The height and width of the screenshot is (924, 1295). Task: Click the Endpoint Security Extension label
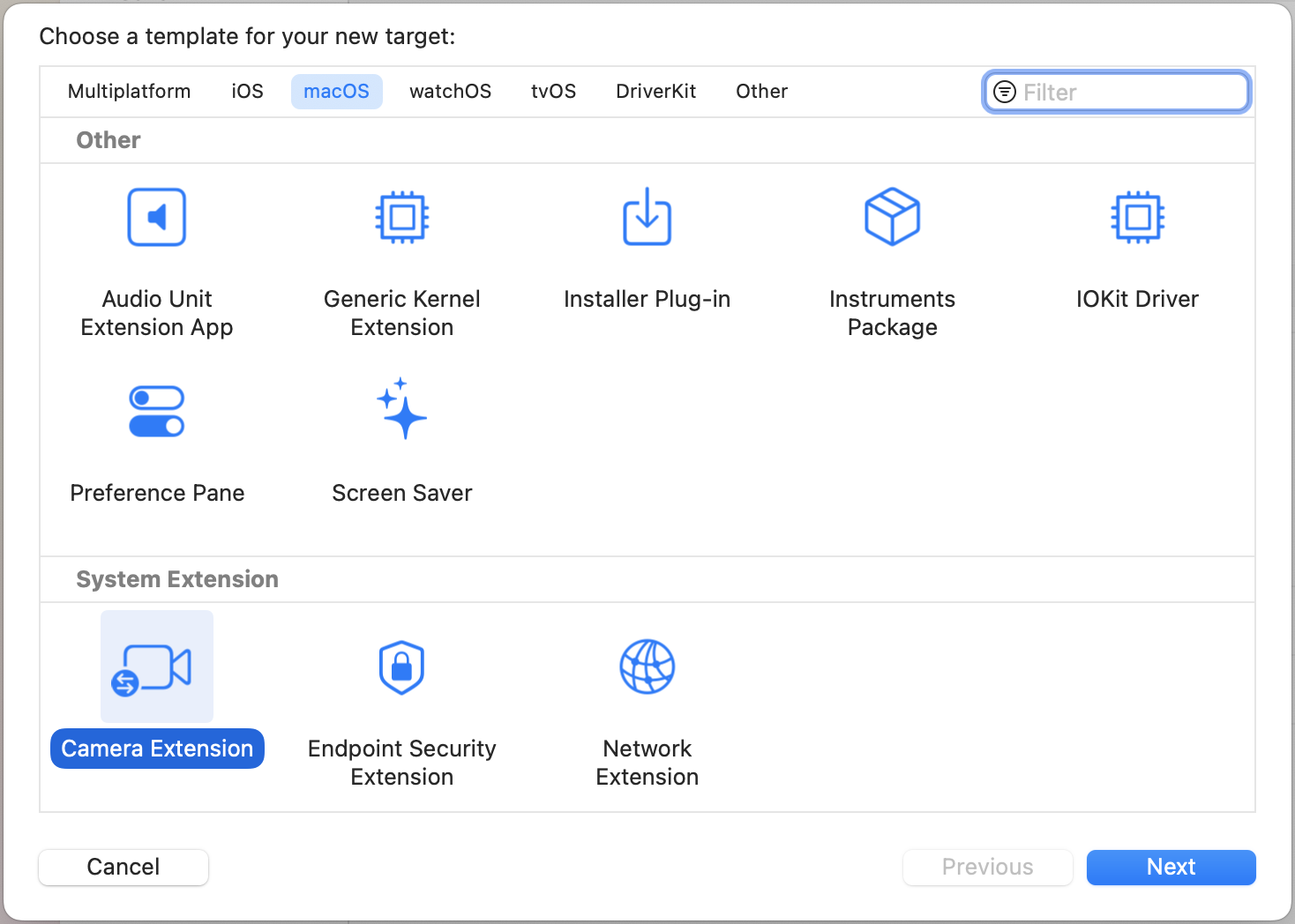click(402, 763)
